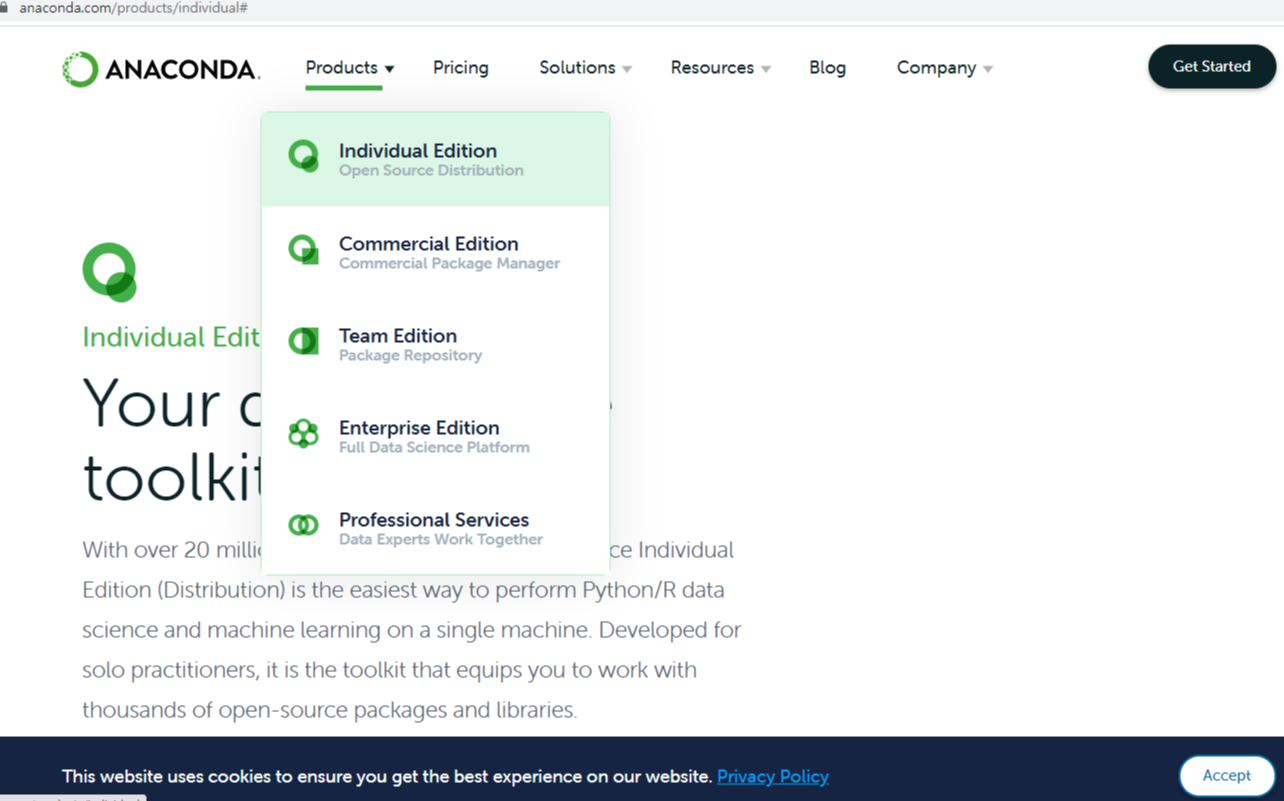Open the Blog page
This screenshot has width=1284, height=801.
(x=827, y=68)
